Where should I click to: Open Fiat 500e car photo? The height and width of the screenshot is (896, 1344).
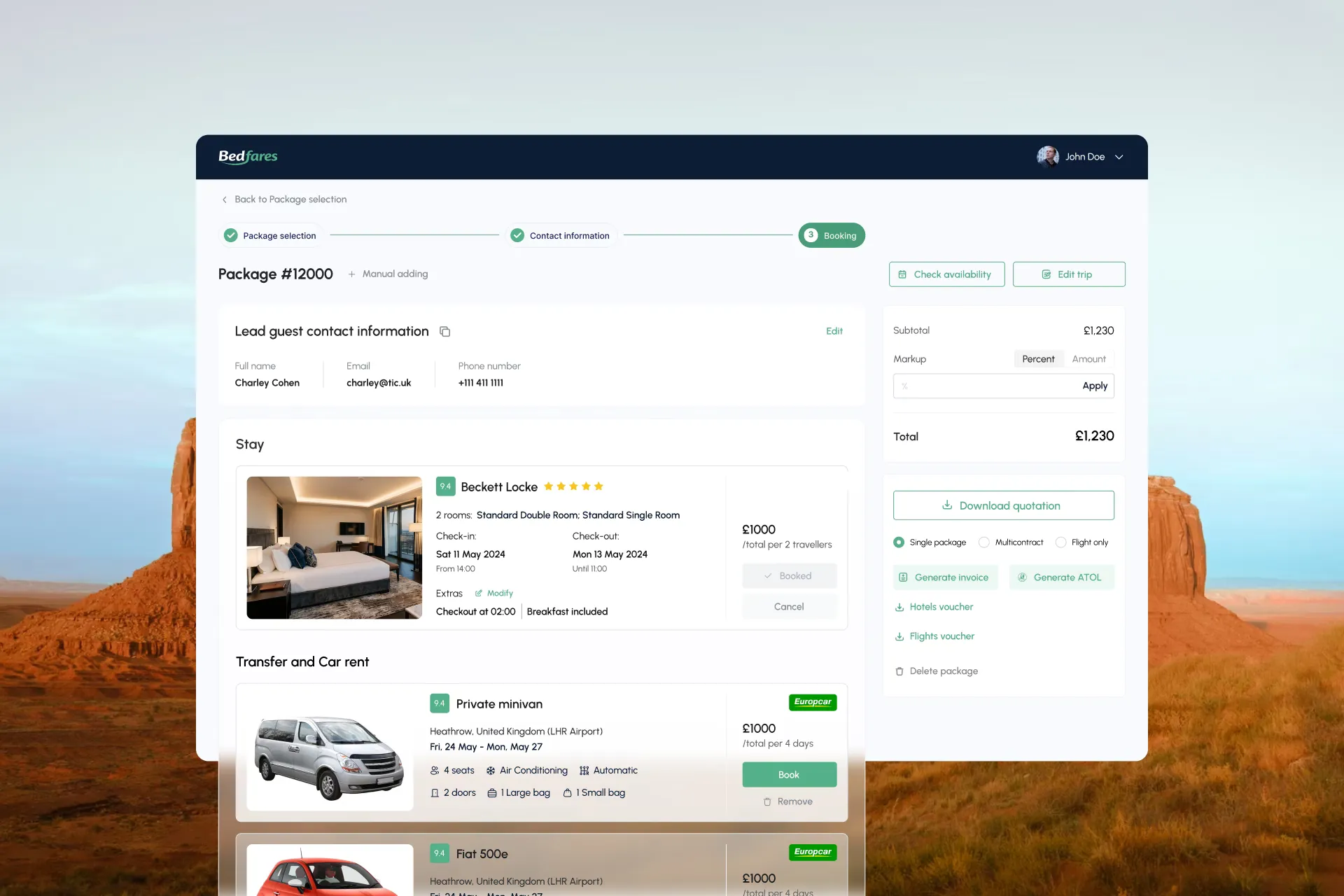pyautogui.click(x=330, y=870)
